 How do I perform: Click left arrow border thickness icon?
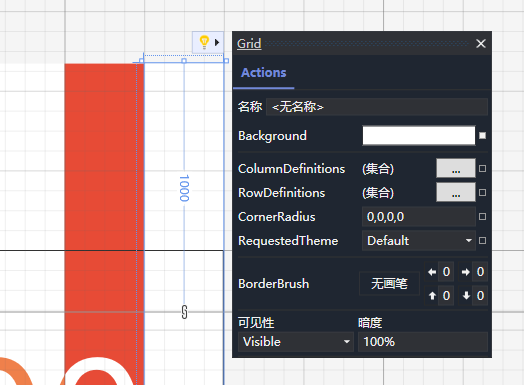click(432, 272)
